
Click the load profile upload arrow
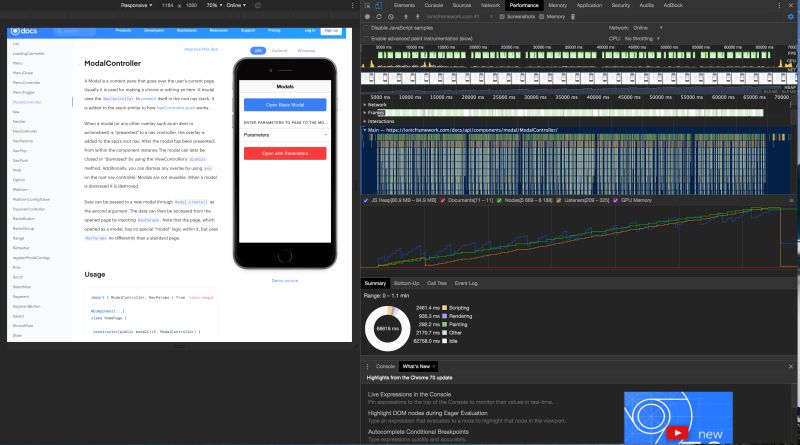[x=406, y=16]
